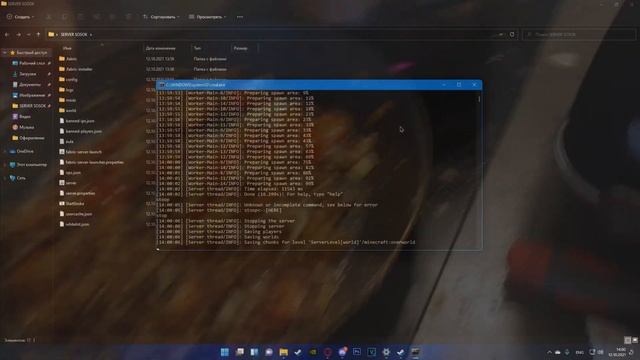This screenshot has width=640, height=360.
Task: Click the Cut icon in Explorer toolbar
Action: (49, 17)
